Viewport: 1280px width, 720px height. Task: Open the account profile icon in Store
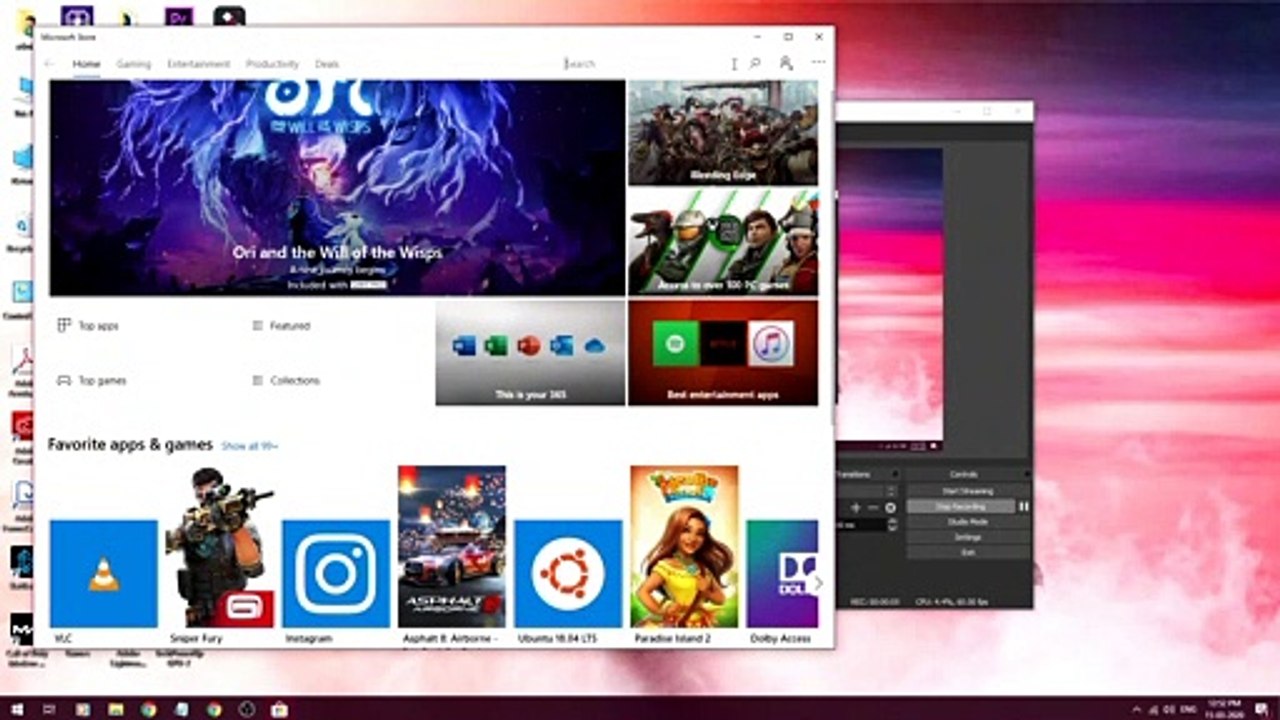coord(786,63)
